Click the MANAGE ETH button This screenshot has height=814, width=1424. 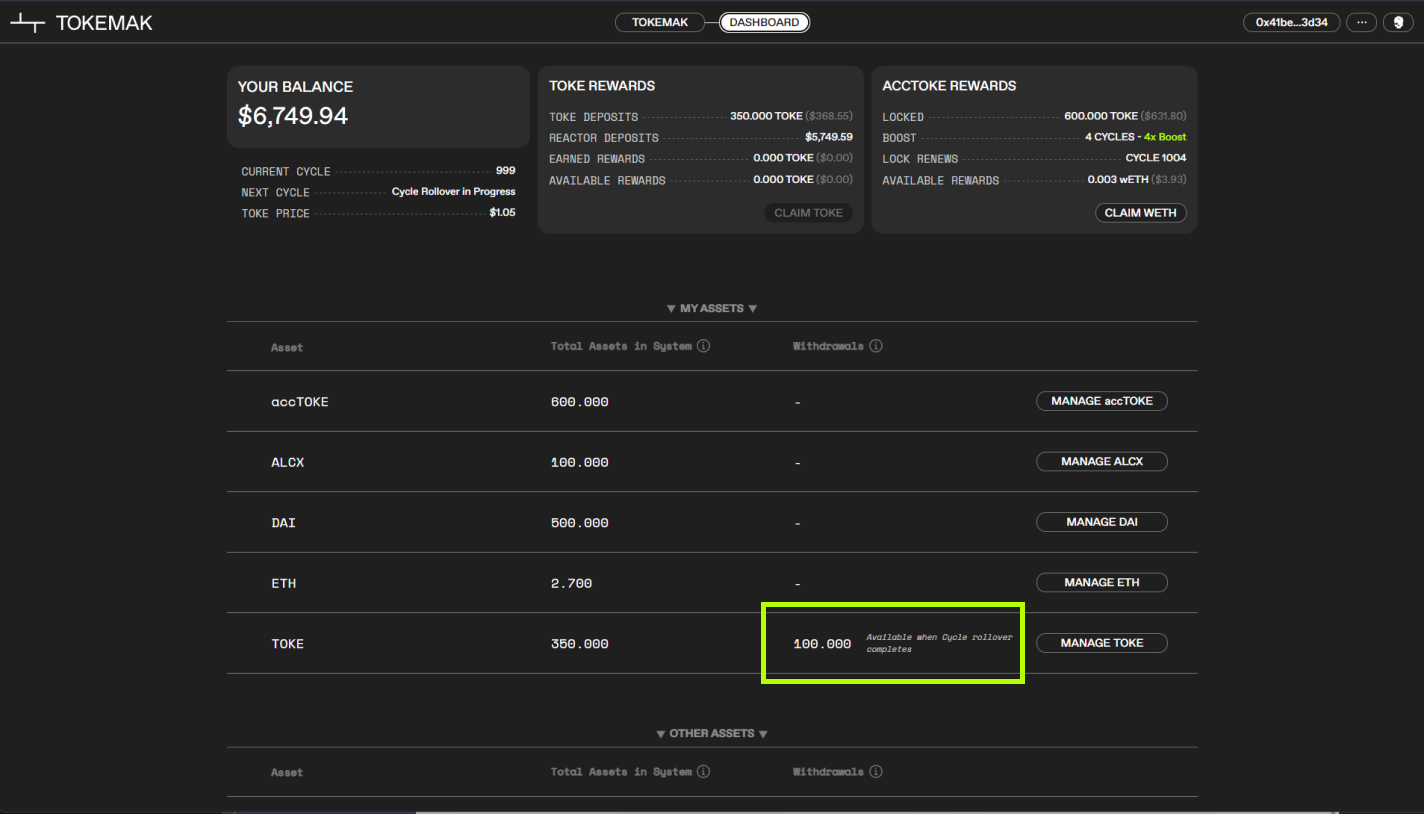click(x=1102, y=582)
